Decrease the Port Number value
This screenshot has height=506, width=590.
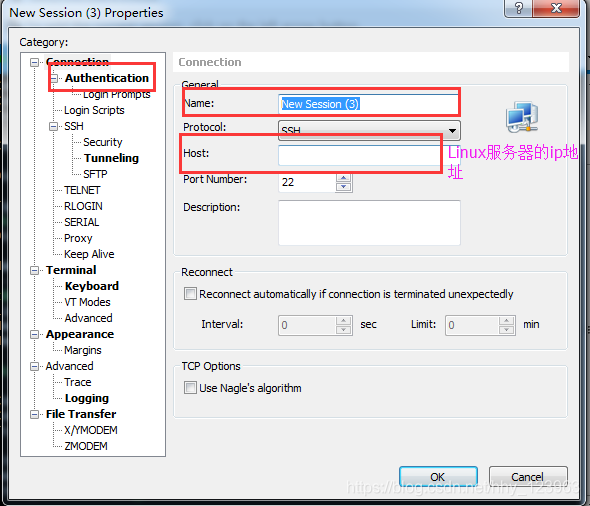[344, 187]
